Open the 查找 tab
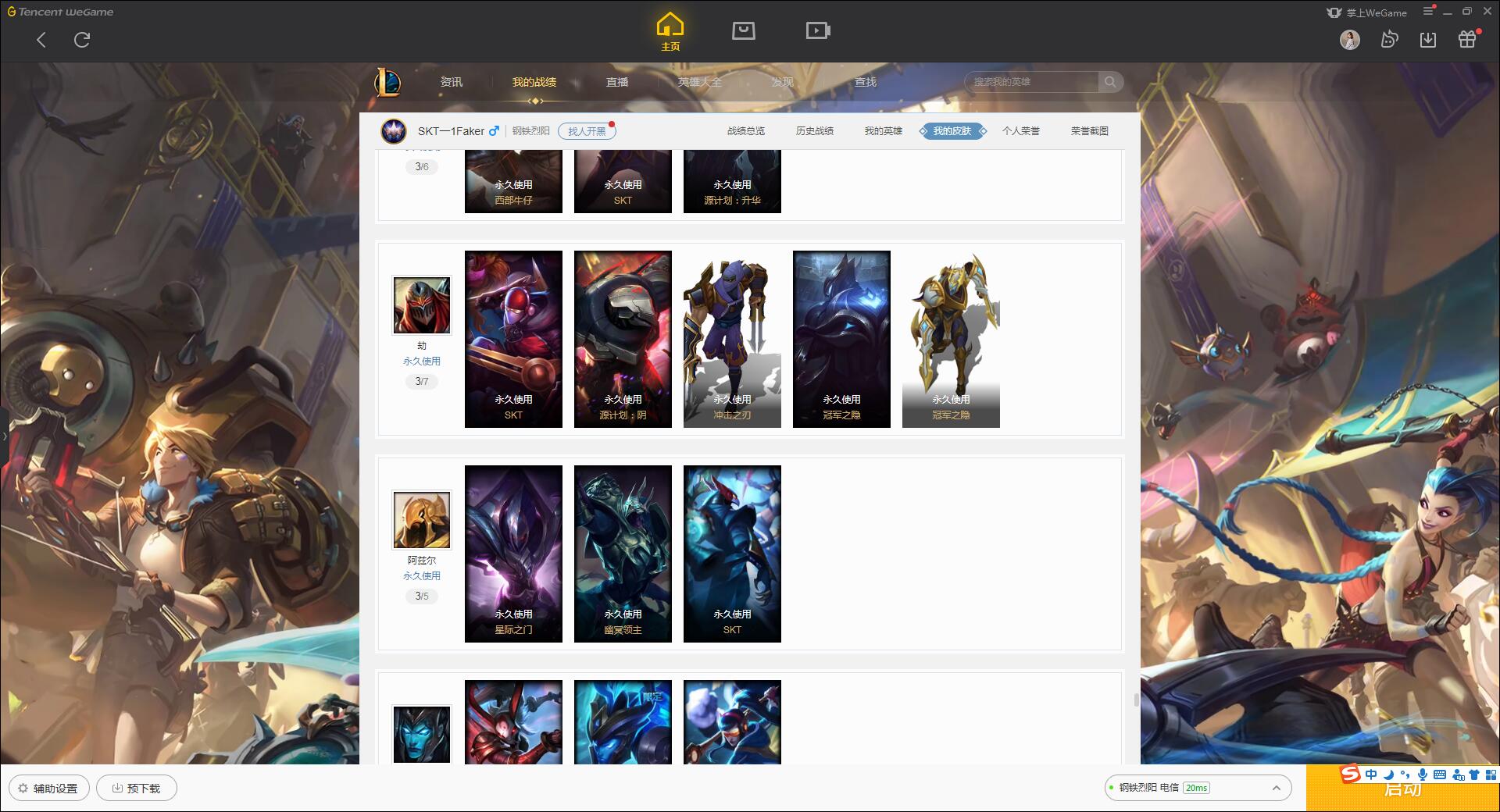 tap(866, 82)
